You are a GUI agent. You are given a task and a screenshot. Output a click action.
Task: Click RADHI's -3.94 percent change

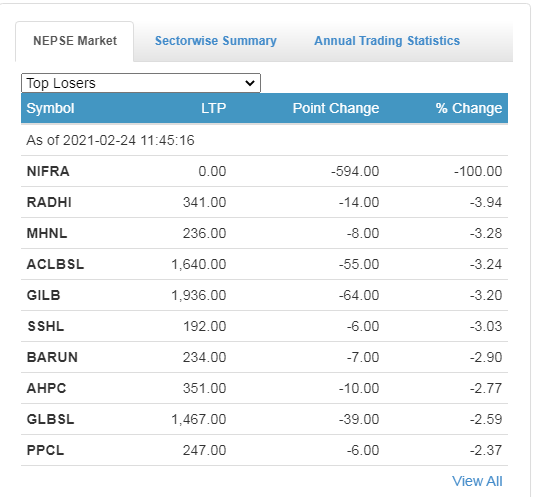[x=486, y=202]
